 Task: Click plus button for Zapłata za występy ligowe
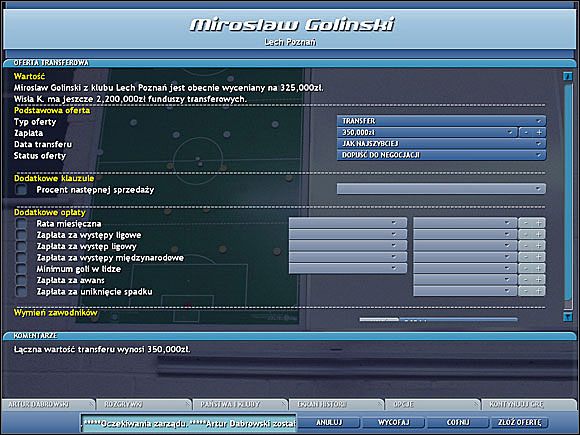[x=539, y=235]
